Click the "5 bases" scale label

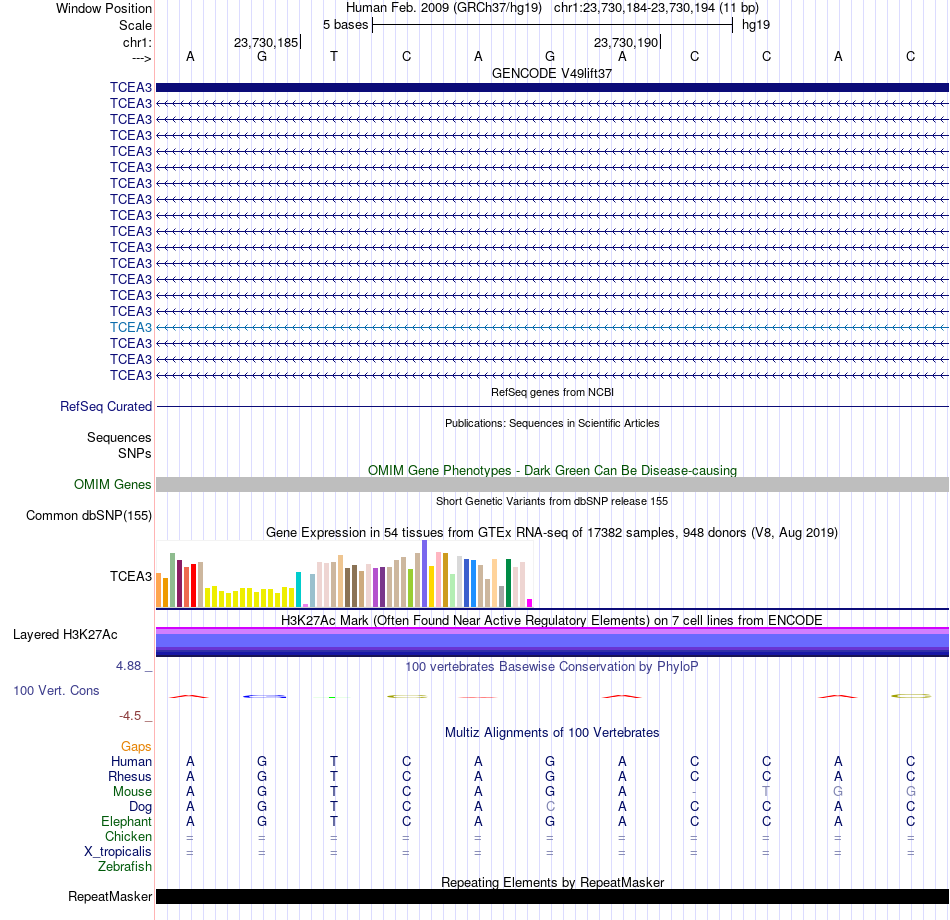345,25
